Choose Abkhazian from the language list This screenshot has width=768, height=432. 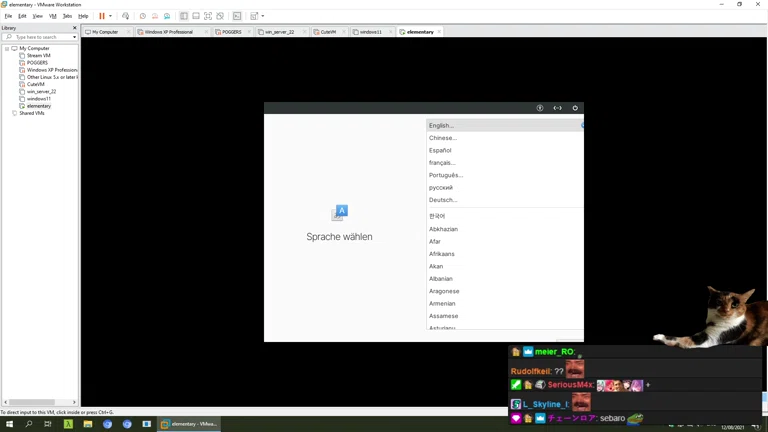[504, 229]
